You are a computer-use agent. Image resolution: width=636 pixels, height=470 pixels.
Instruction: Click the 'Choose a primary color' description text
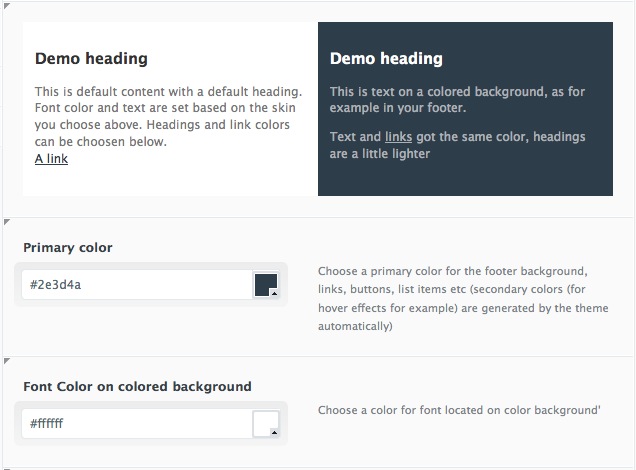coord(463,298)
